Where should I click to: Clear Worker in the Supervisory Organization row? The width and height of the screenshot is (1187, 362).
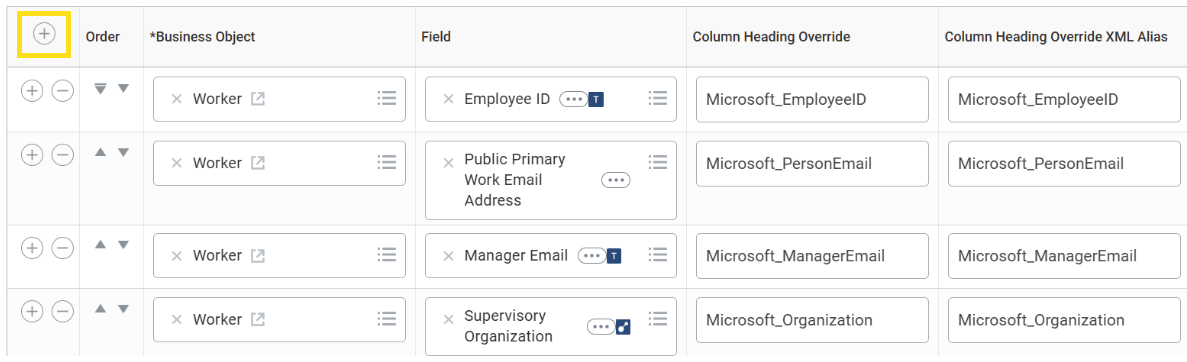pyautogui.click(x=176, y=320)
